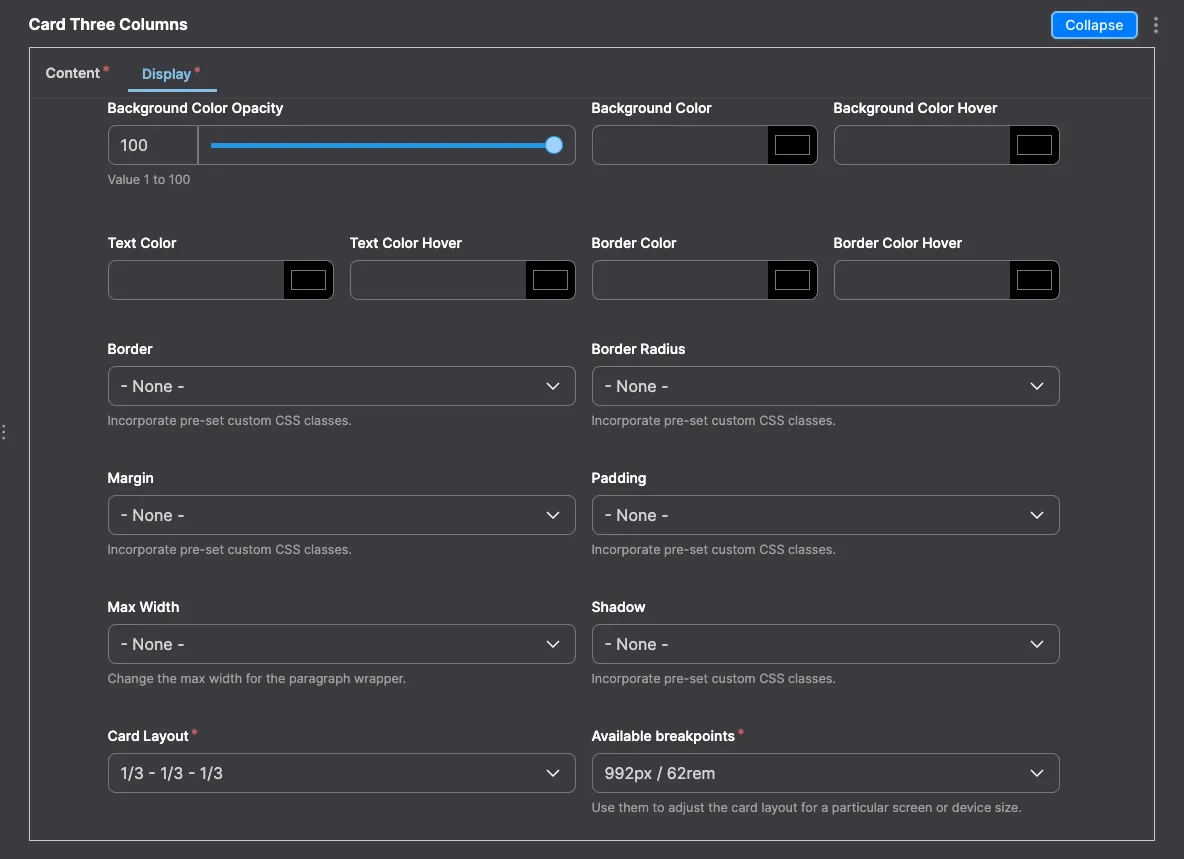Open the Border Radius dropdown
Image resolution: width=1184 pixels, height=859 pixels.
coord(825,386)
